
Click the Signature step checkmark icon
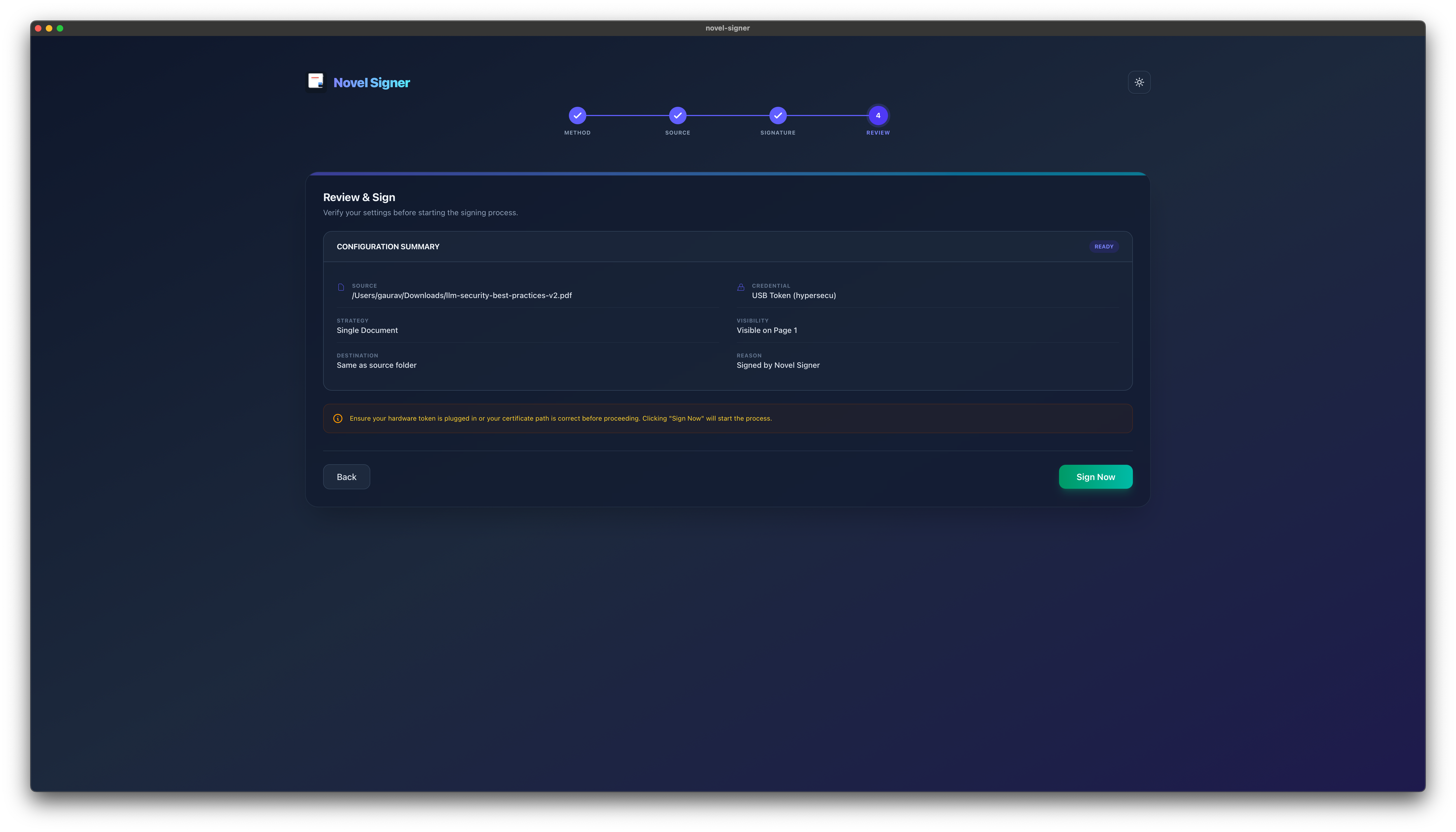pos(778,116)
